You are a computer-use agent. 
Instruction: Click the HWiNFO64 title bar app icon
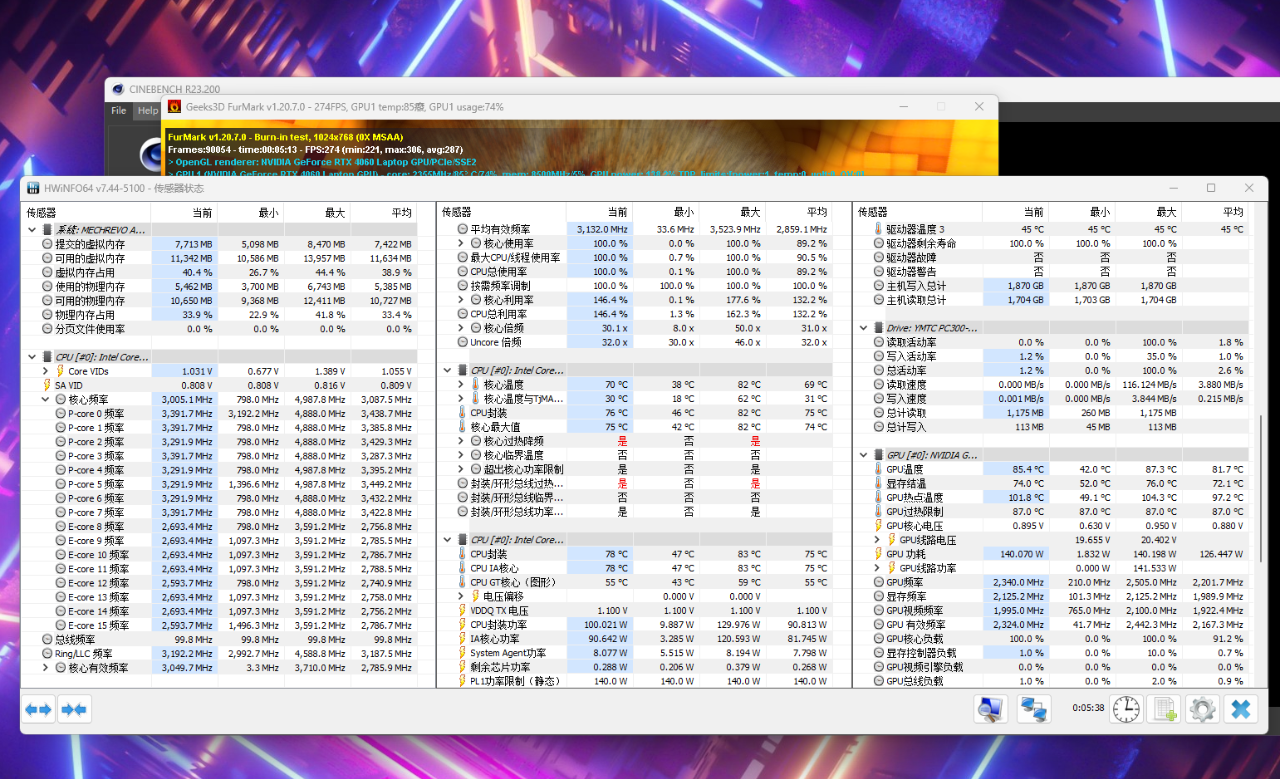coord(33,188)
